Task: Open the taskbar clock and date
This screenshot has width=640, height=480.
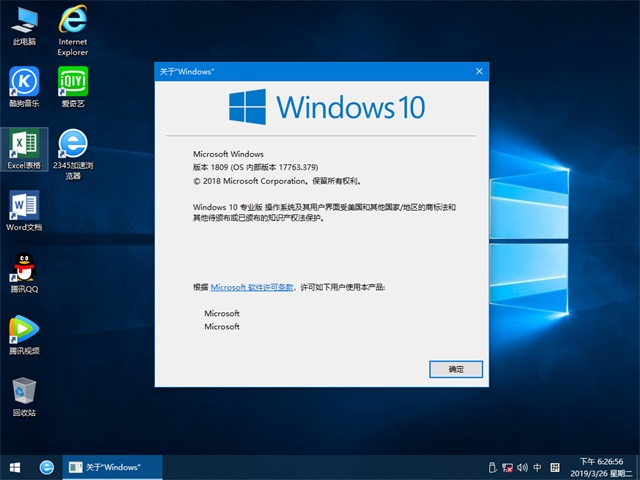Action: pos(600,467)
